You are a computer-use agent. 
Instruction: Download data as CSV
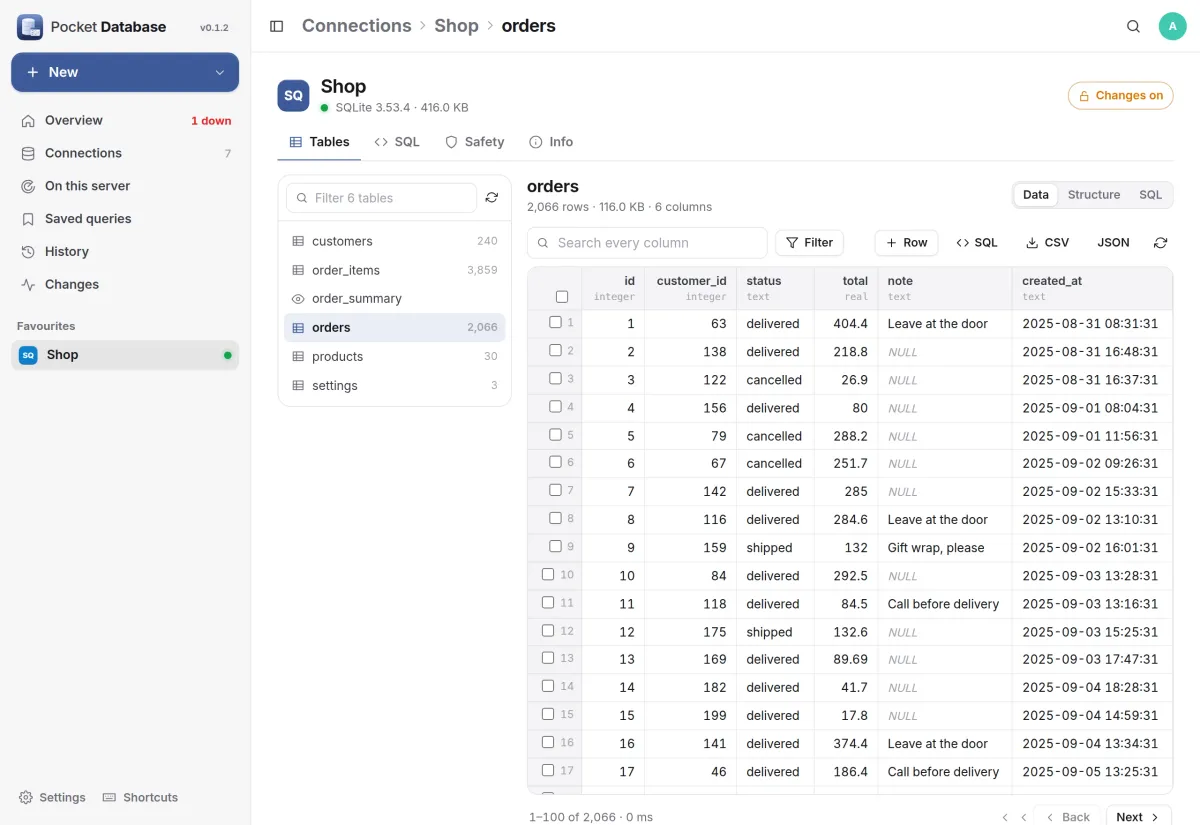pos(1047,243)
